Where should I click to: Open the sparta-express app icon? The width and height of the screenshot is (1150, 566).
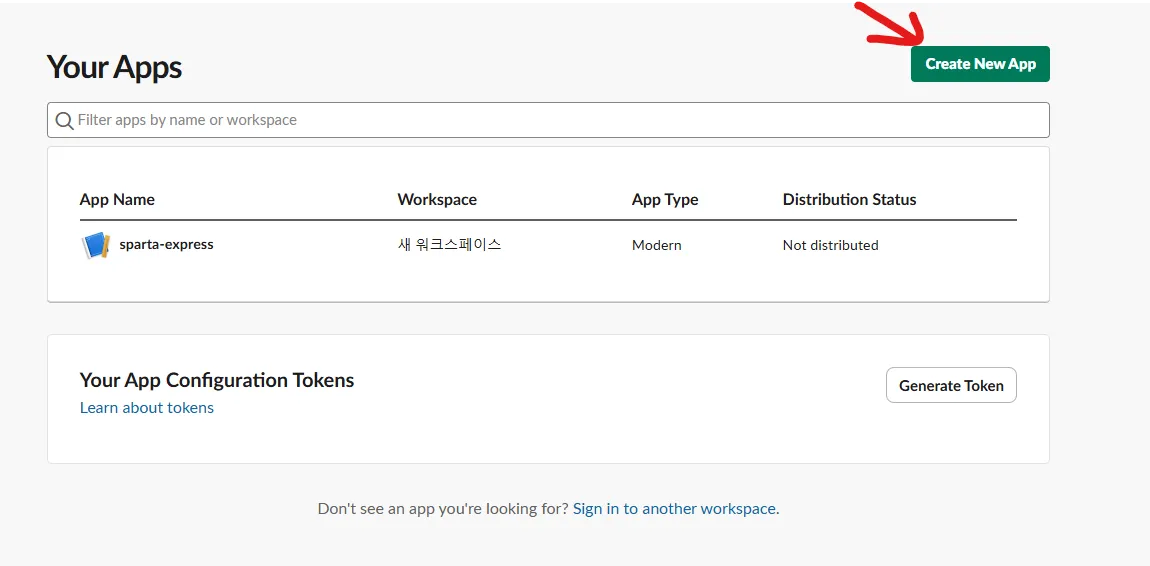(95, 245)
